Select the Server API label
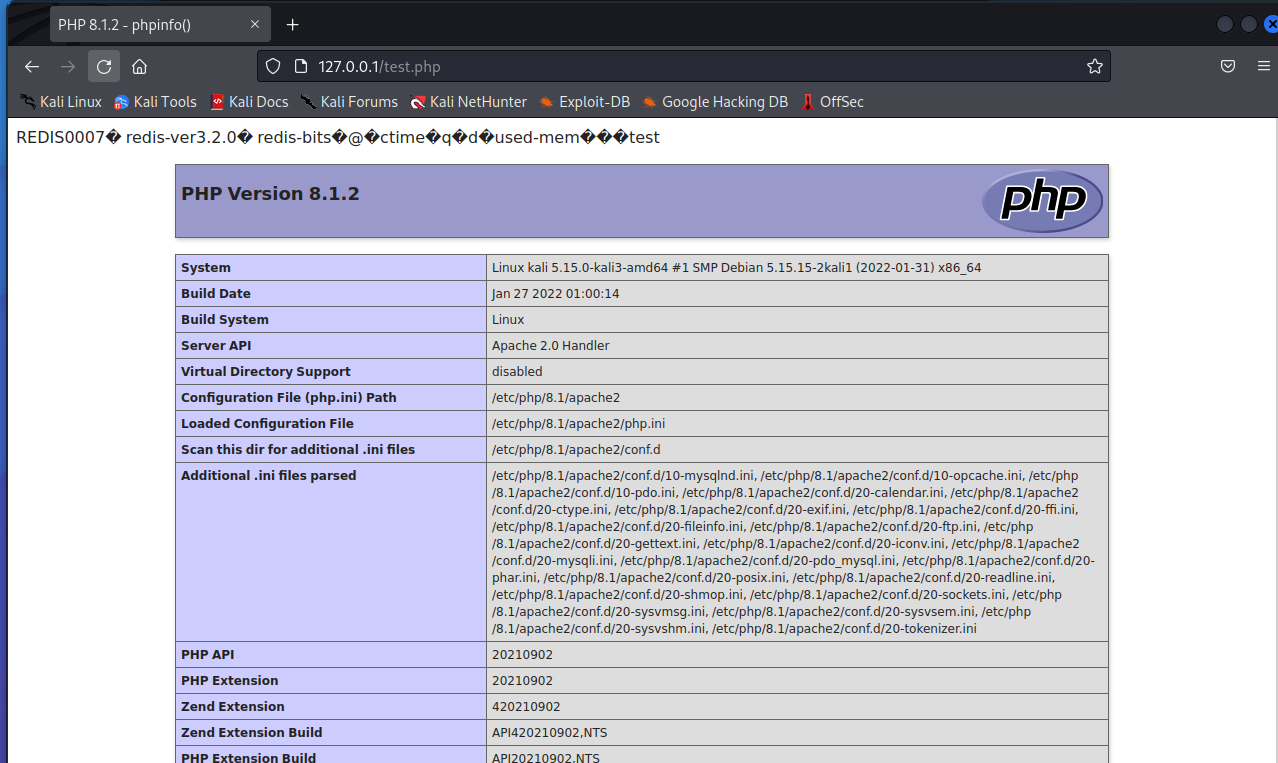The width and height of the screenshot is (1278, 763). (x=216, y=346)
